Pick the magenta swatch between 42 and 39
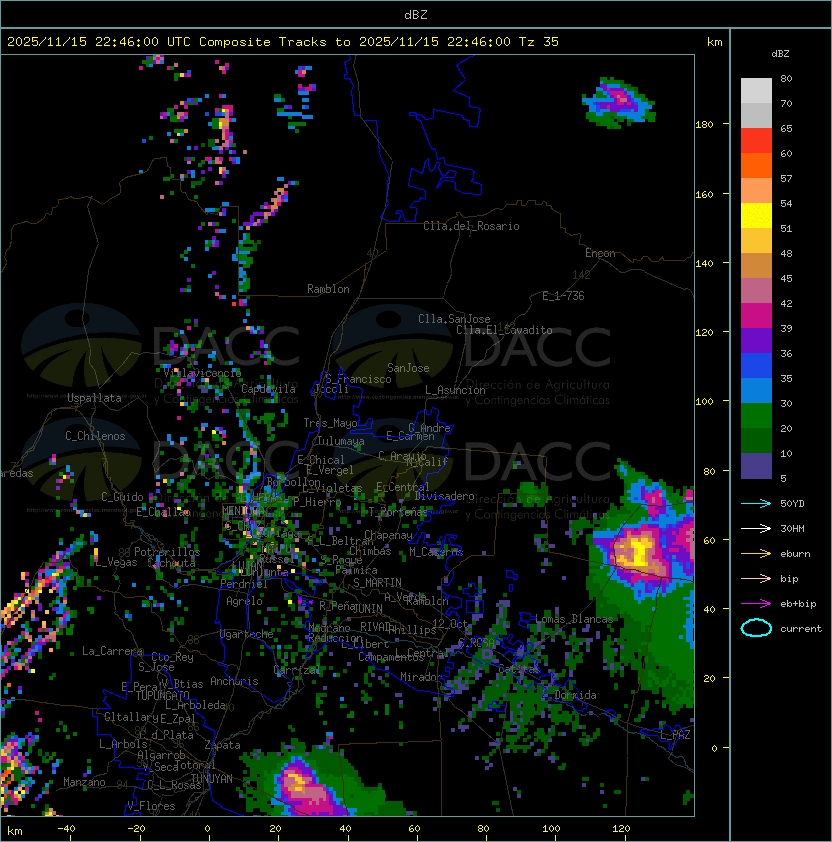The image size is (832, 842). point(756,316)
